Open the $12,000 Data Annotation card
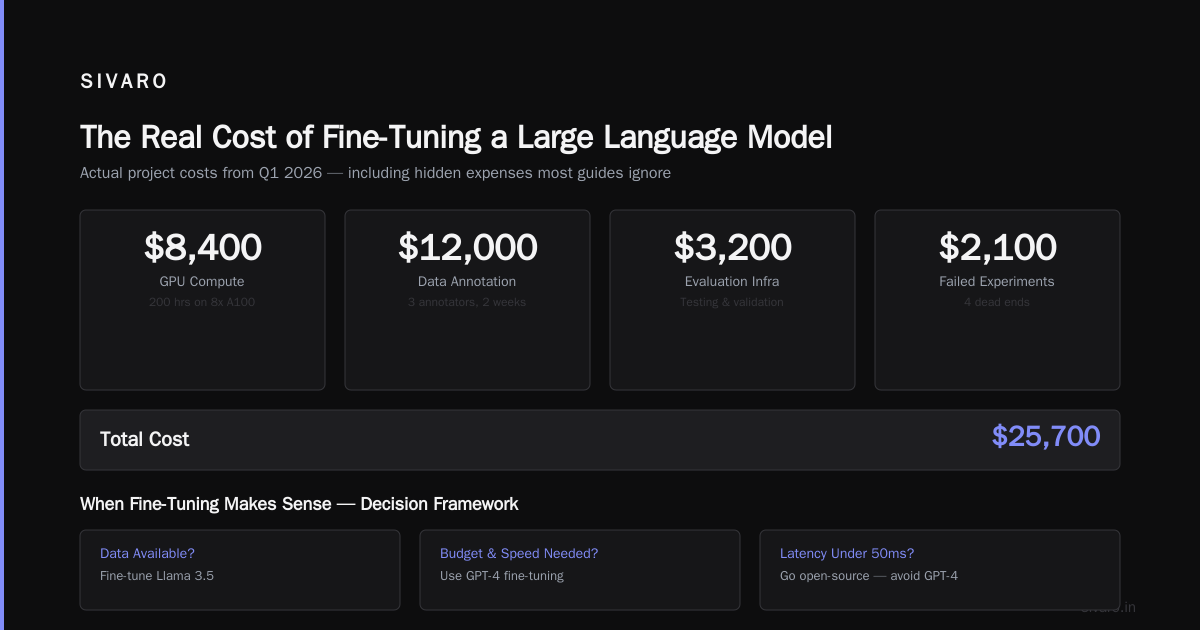Image resolution: width=1200 pixels, height=630 pixels. [467, 300]
